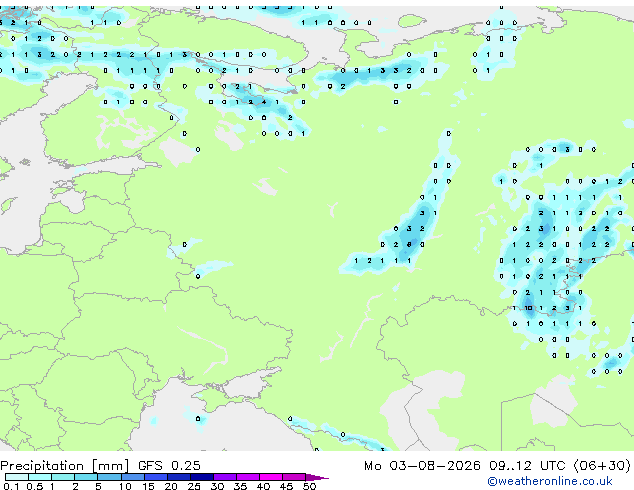Click the legend label '15'
The width and height of the screenshot is (634, 490).
tap(148, 486)
